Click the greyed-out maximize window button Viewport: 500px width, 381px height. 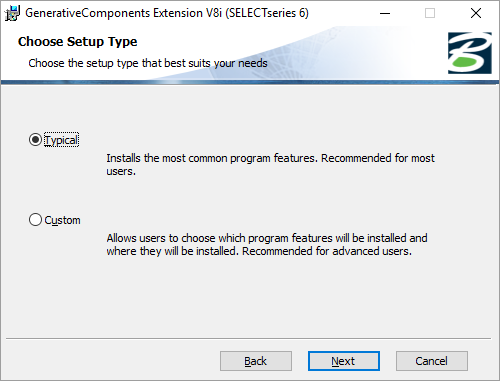(x=430, y=13)
